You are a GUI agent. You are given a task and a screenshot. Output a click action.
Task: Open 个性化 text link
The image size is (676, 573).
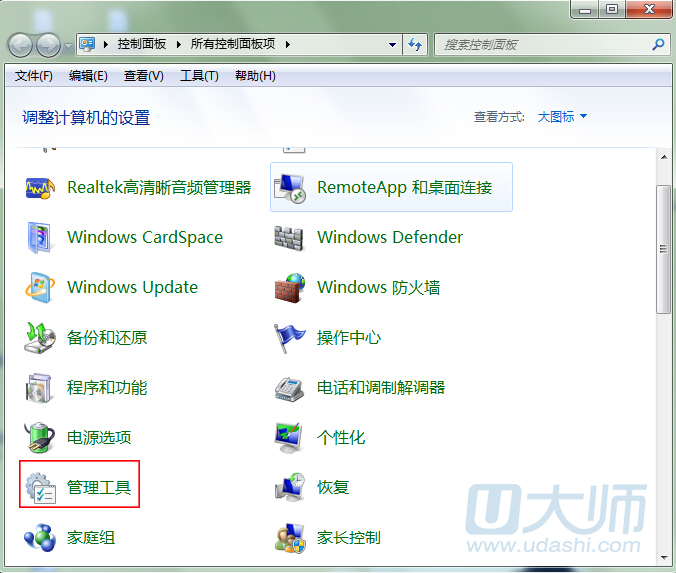[341, 438]
